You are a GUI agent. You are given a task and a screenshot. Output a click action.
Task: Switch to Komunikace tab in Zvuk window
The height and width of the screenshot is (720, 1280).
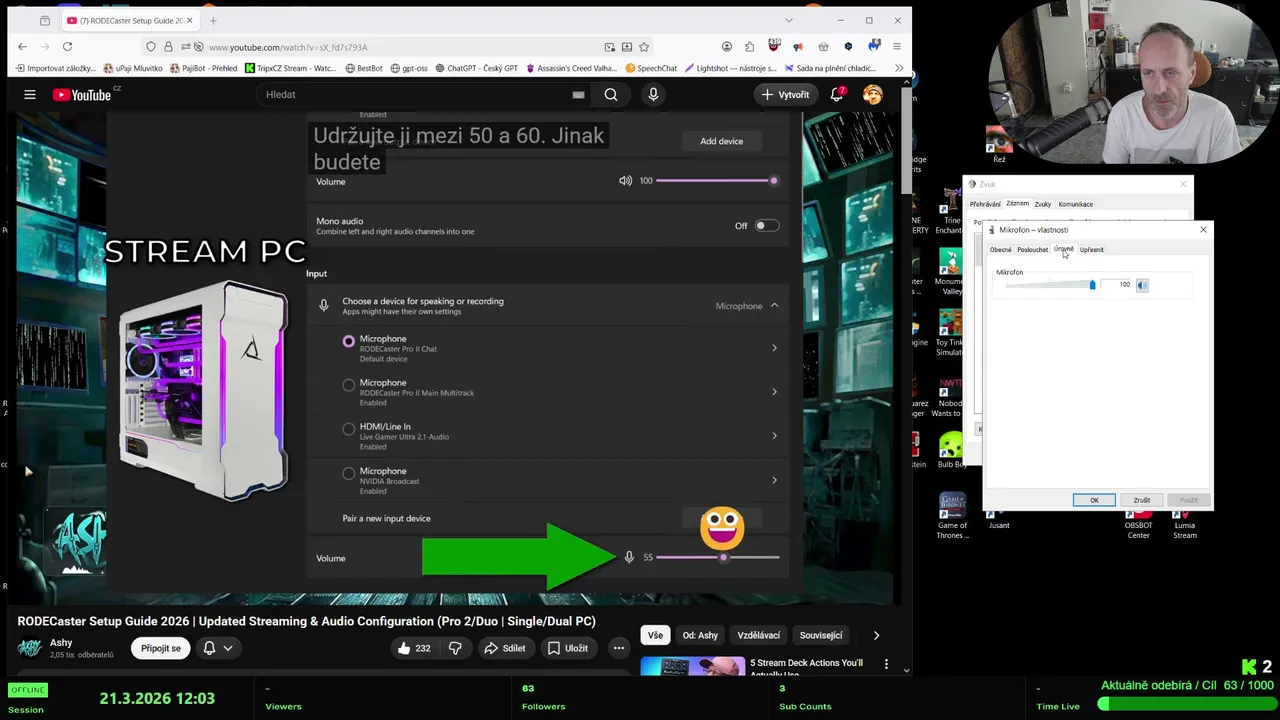[1075, 204]
